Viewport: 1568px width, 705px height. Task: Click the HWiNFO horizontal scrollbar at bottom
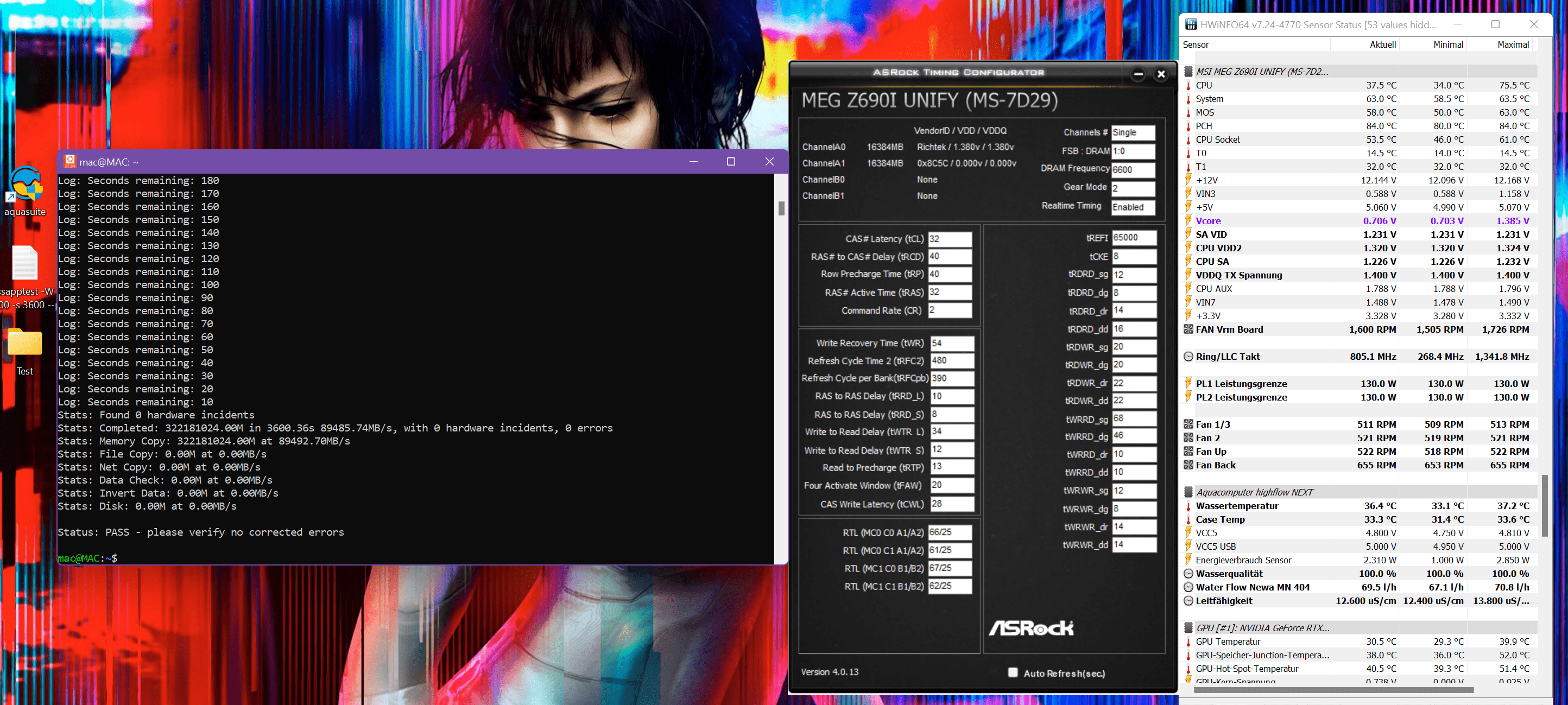tap(1333, 690)
